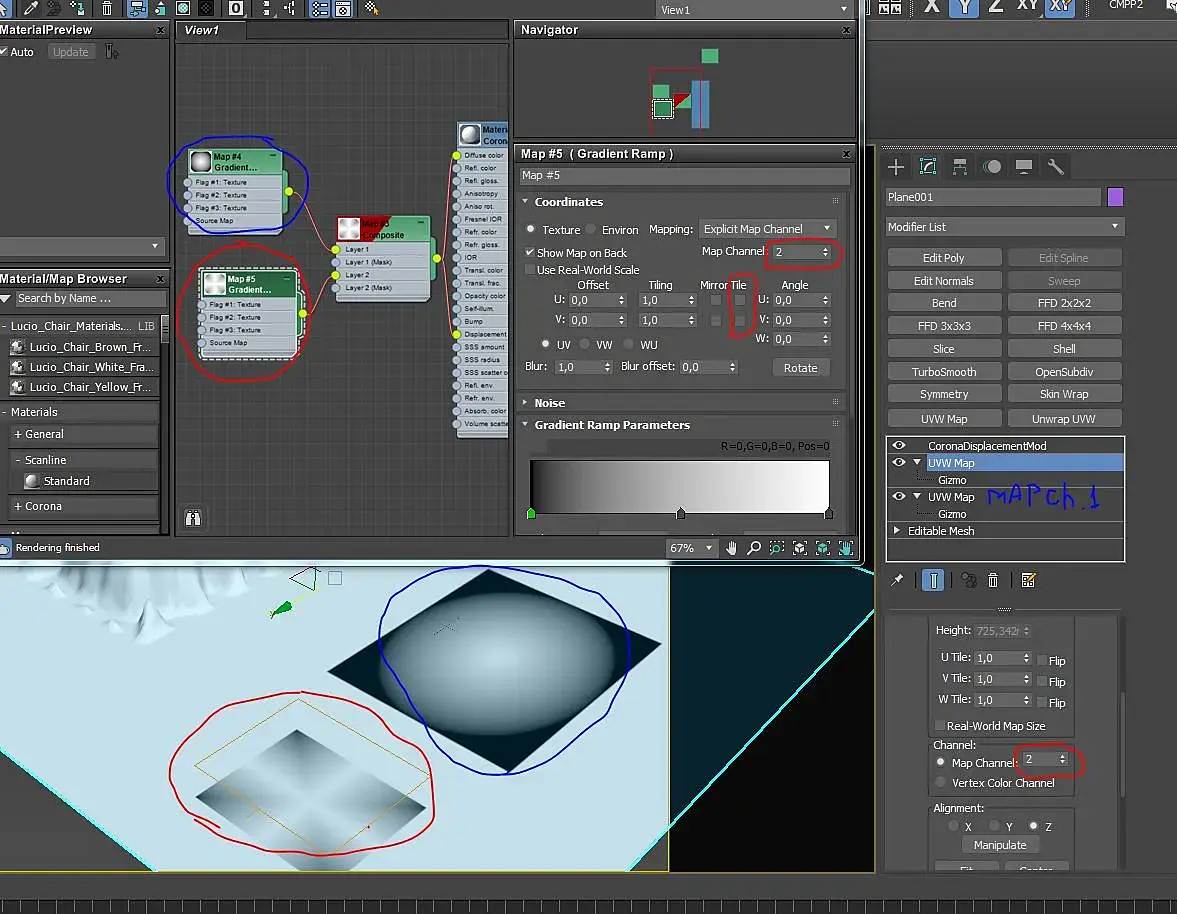Click the purple object color swatch
This screenshot has width=1177, height=914.
pos(1115,197)
